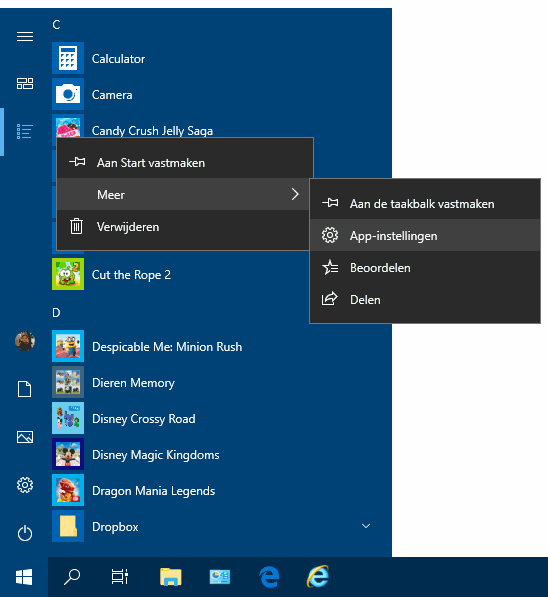The image size is (548, 597).
Task: Click the Despicable Me Minion Rush icon
Action: (68, 346)
